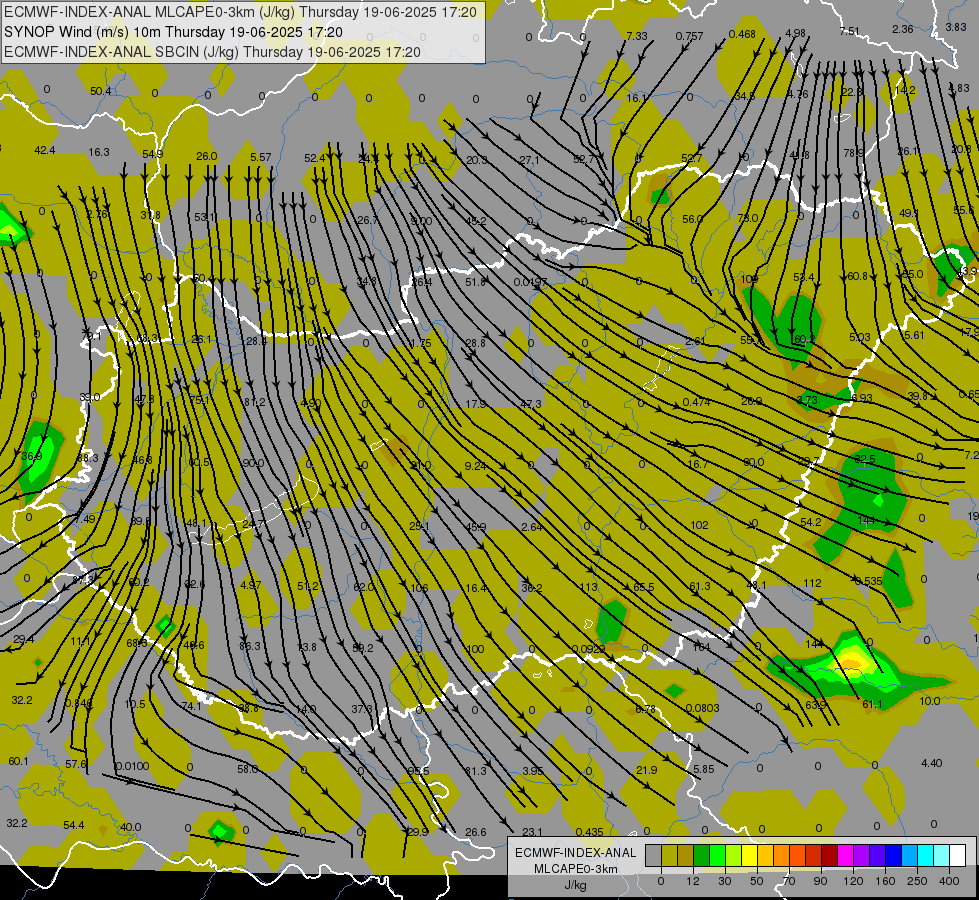This screenshot has width=979, height=900.
Task: Click the value '74.1'
Action: 191,706
